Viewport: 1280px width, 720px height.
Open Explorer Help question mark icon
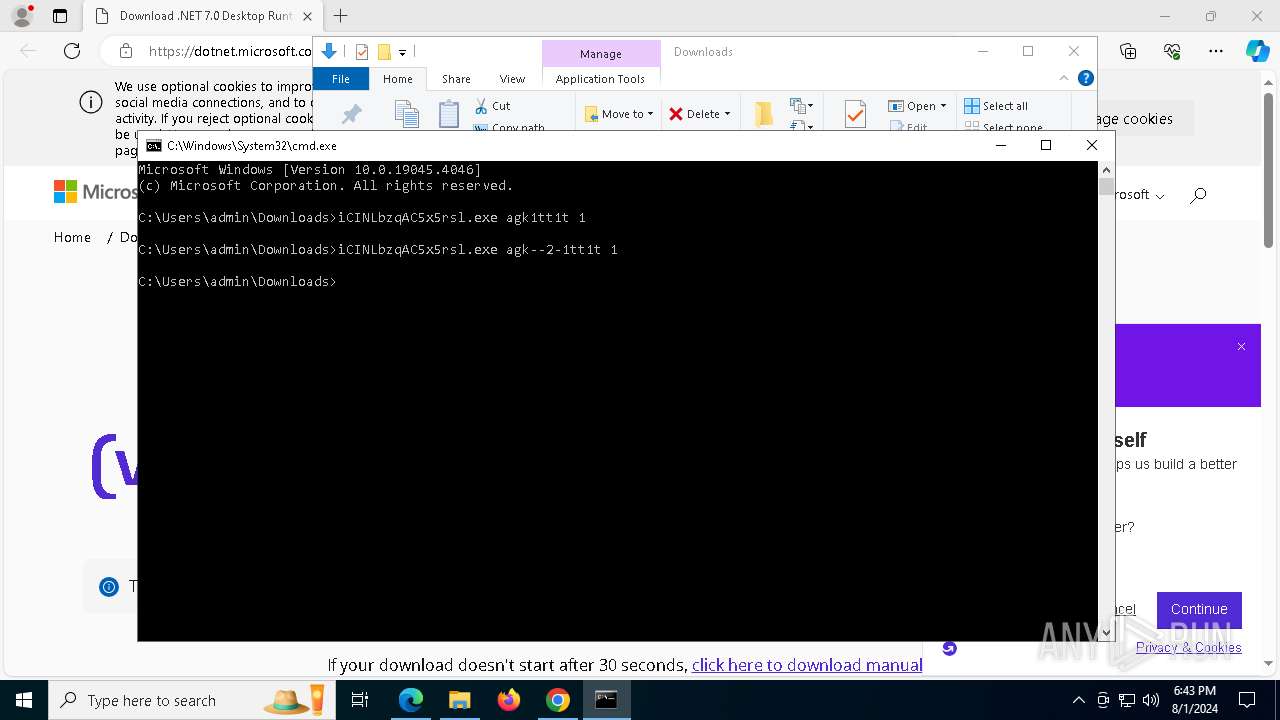point(1085,78)
